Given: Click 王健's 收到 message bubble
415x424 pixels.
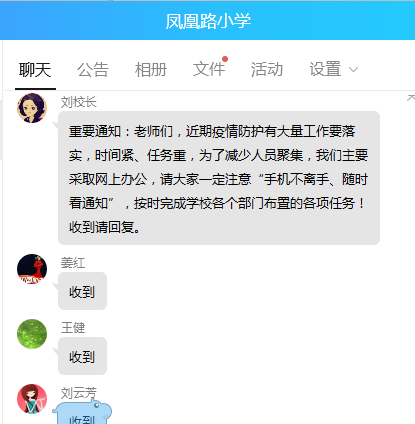Looking at the screenshot, I should click(x=82, y=356).
